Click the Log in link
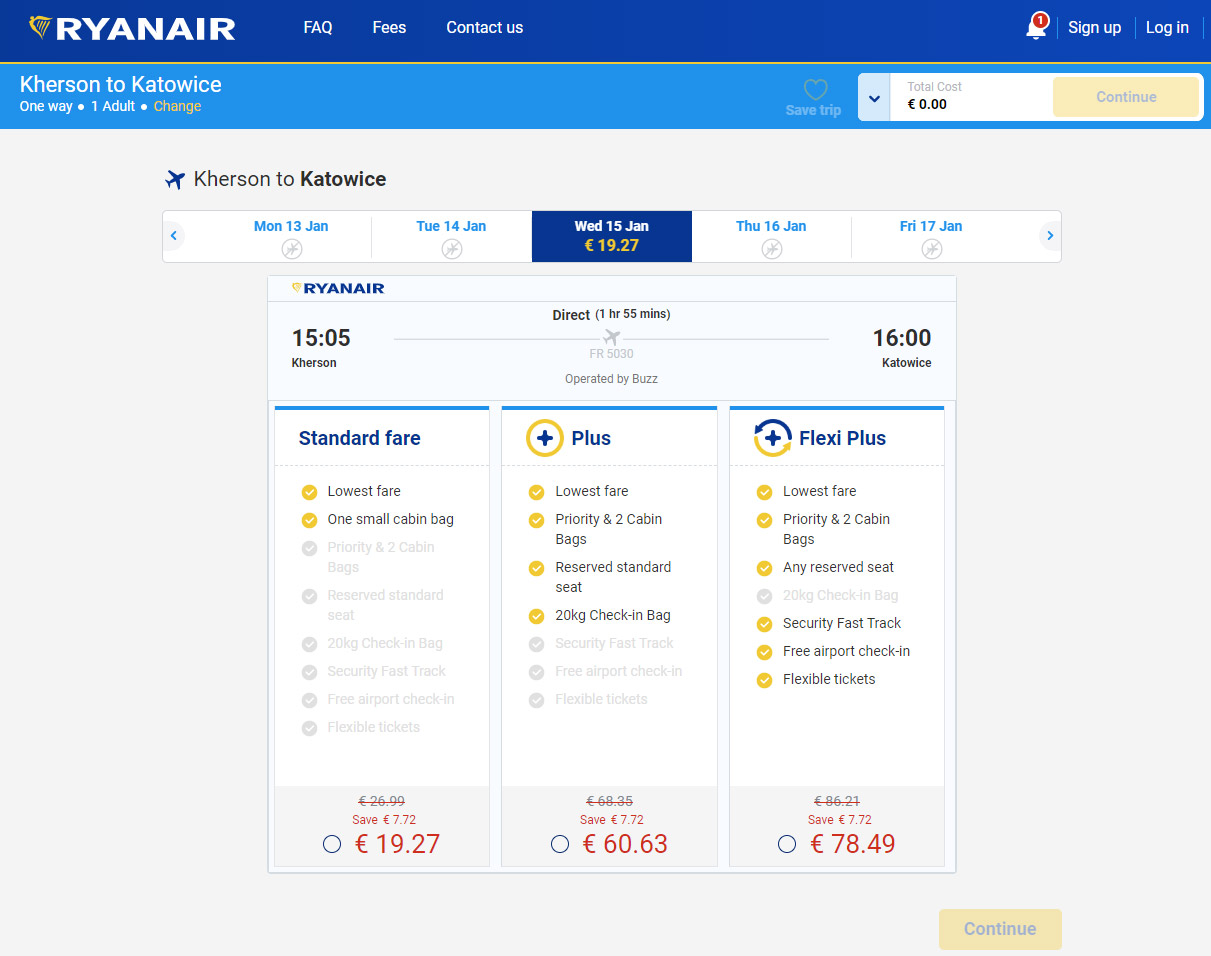This screenshot has width=1211, height=956. coord(1167,28)
